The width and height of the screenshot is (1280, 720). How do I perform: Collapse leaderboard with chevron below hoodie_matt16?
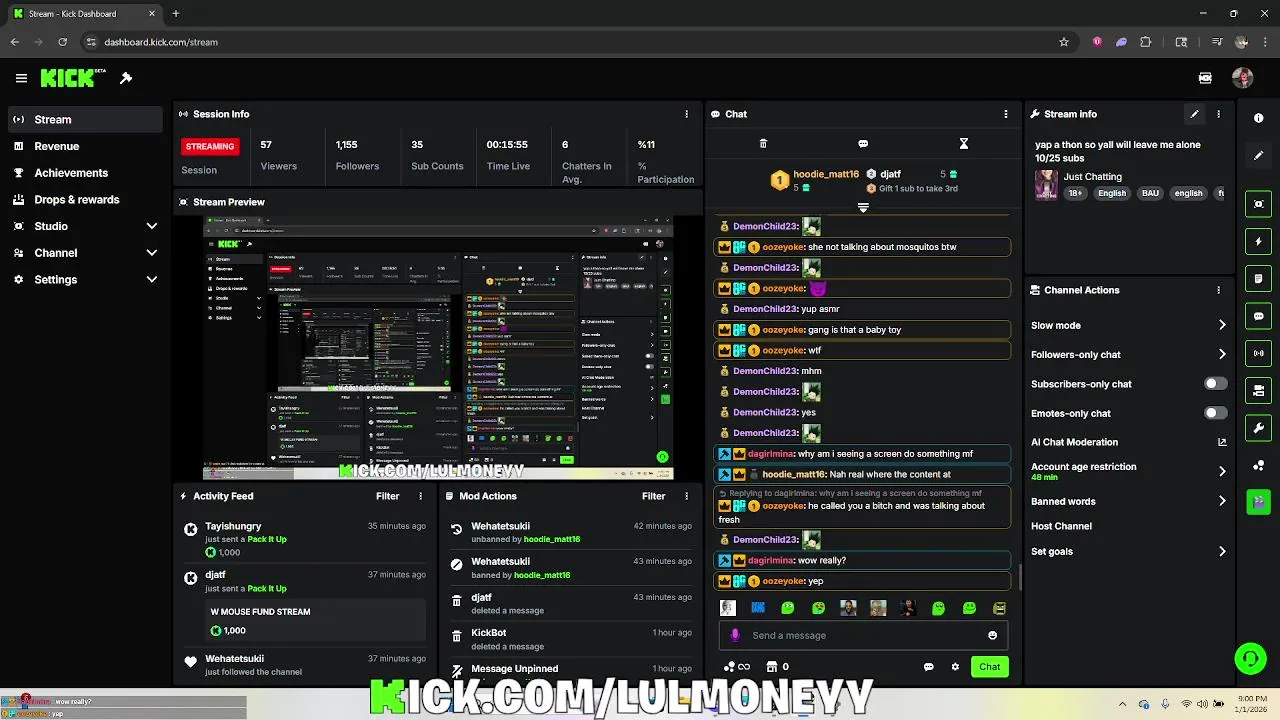[863, 208]
